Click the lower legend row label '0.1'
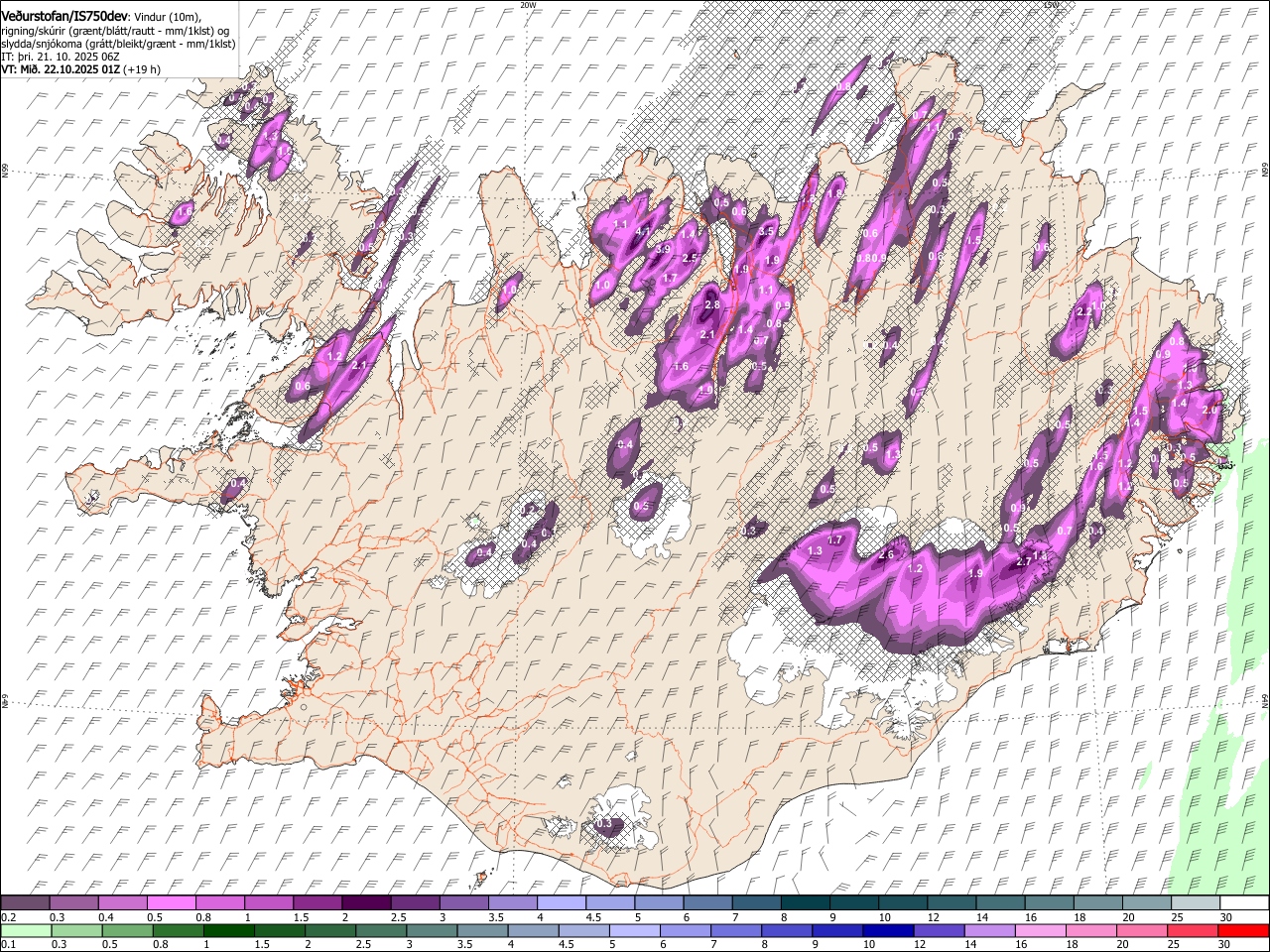 click(8, 945)
